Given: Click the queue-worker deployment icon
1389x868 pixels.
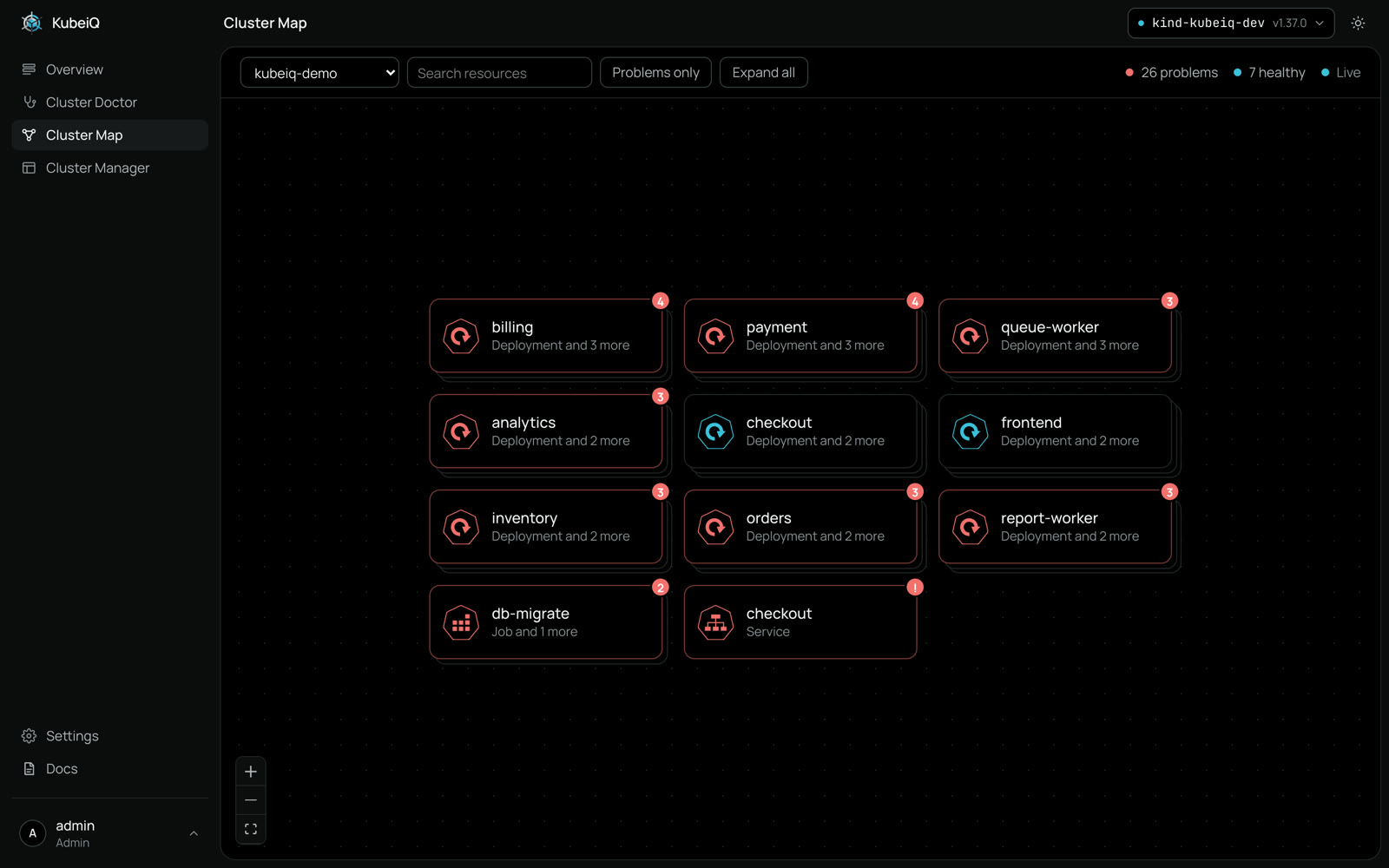Looking at the screenshot, I should point(970,336).
